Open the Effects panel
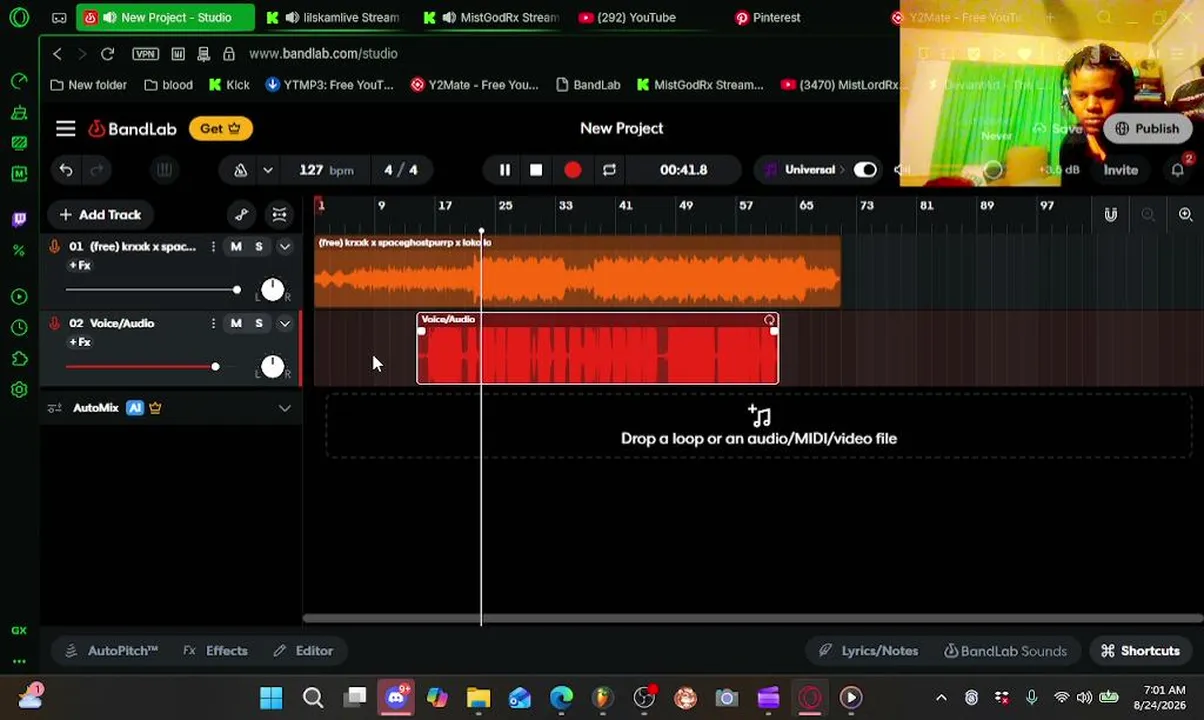The image size is (1204, 720). pyautogui.click(x=216, y=651)
